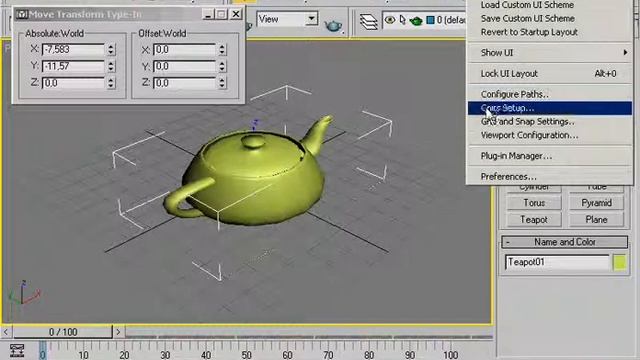The image size is (640, 360).
Task: Open the yellow-green object color swatch
Action: click(620, 262)
